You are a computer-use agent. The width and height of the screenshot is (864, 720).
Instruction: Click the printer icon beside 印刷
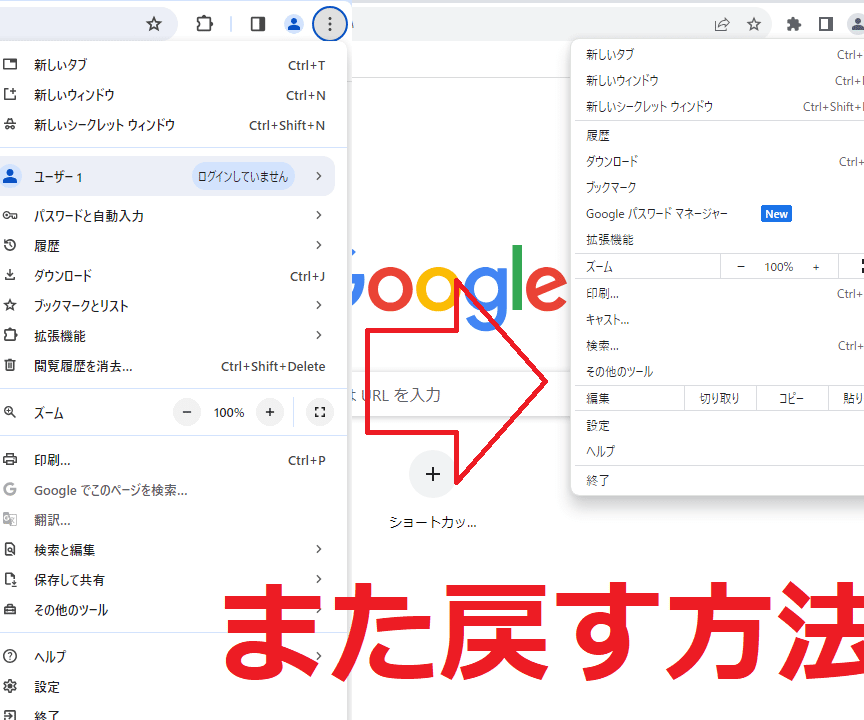10,459
